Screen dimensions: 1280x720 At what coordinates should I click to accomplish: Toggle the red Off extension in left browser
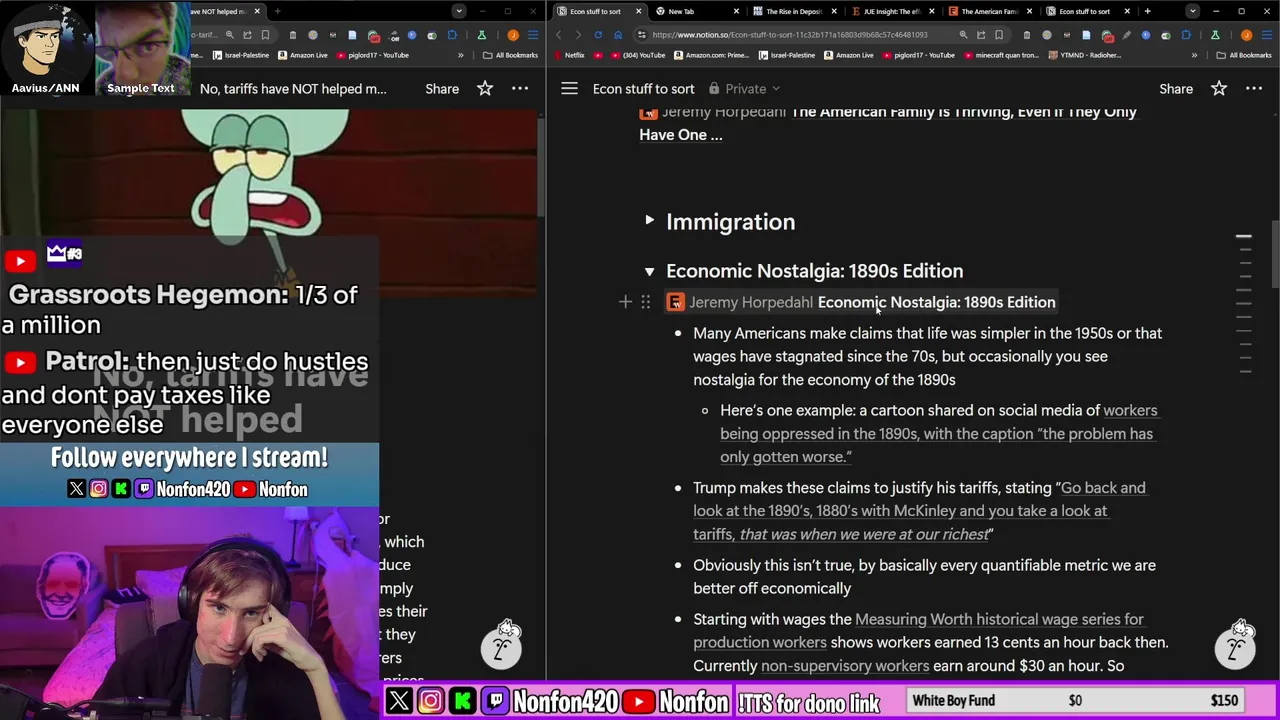374,36
